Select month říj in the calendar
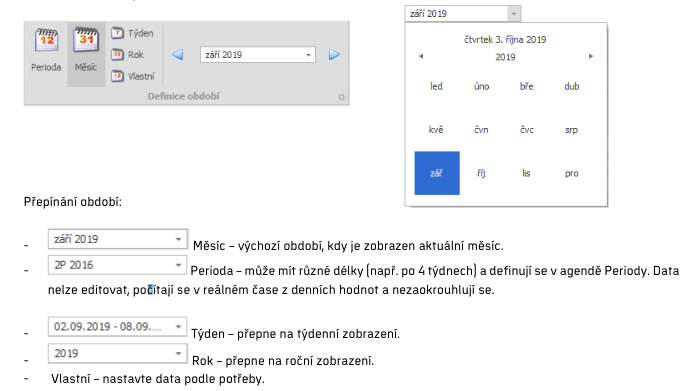This screenshot has height=391, width=682. coord(481,173)
